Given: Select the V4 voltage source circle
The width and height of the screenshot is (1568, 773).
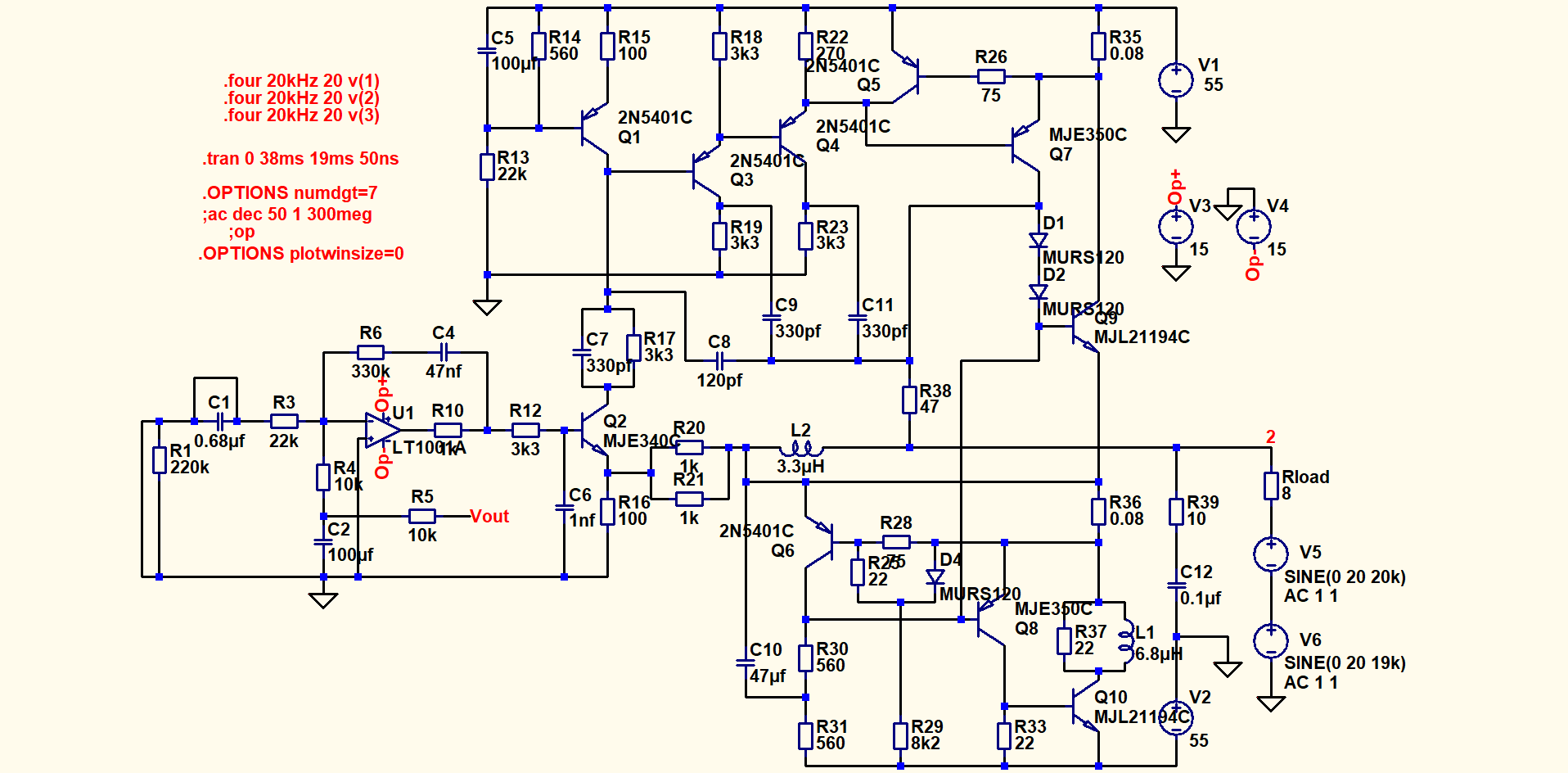Looking at the screenshot, I should (1254, 227).
